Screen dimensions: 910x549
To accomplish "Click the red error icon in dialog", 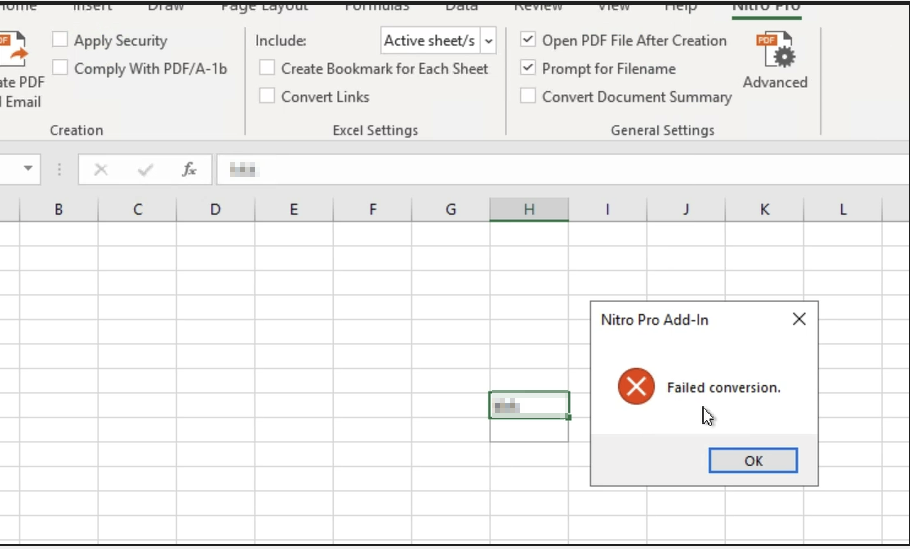I will pos(636,387).
